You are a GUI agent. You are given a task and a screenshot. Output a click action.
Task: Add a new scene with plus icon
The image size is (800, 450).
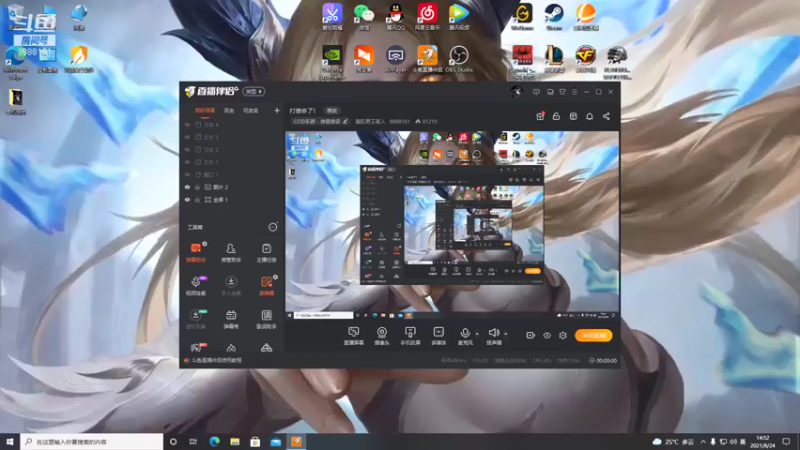[x=277, y=110]
